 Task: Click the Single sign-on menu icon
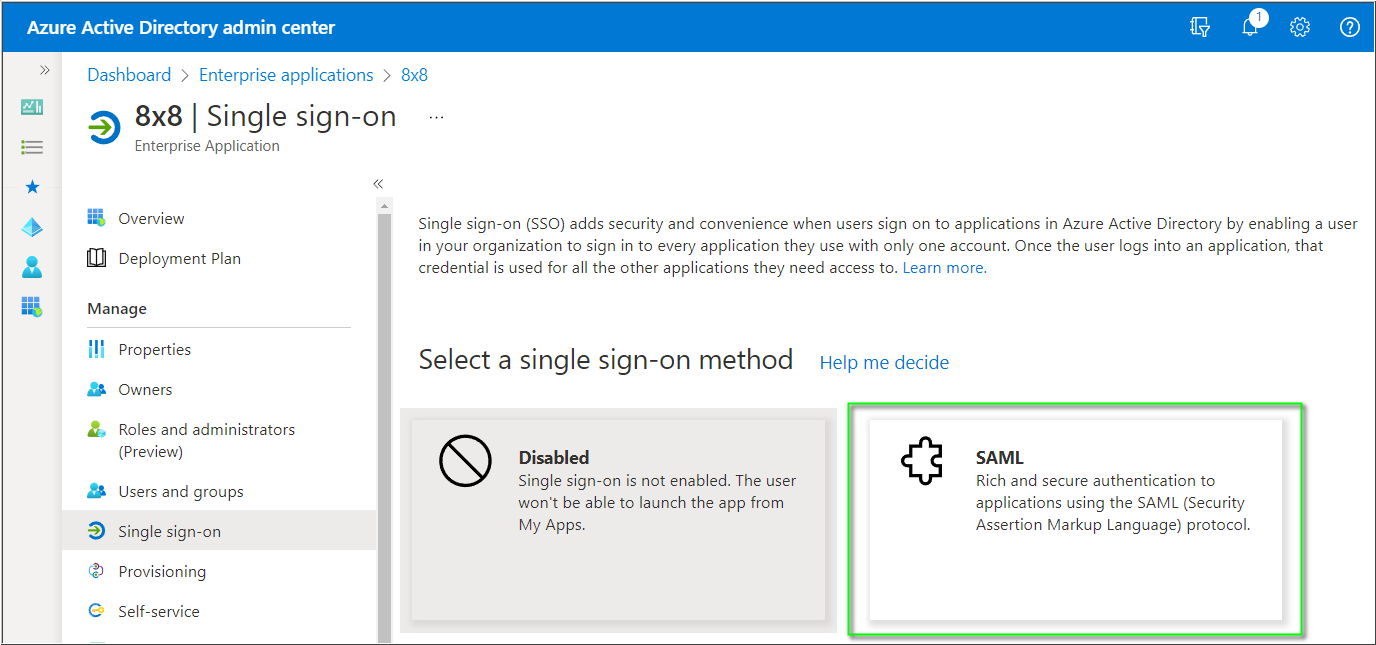click(x=96, y=531)
